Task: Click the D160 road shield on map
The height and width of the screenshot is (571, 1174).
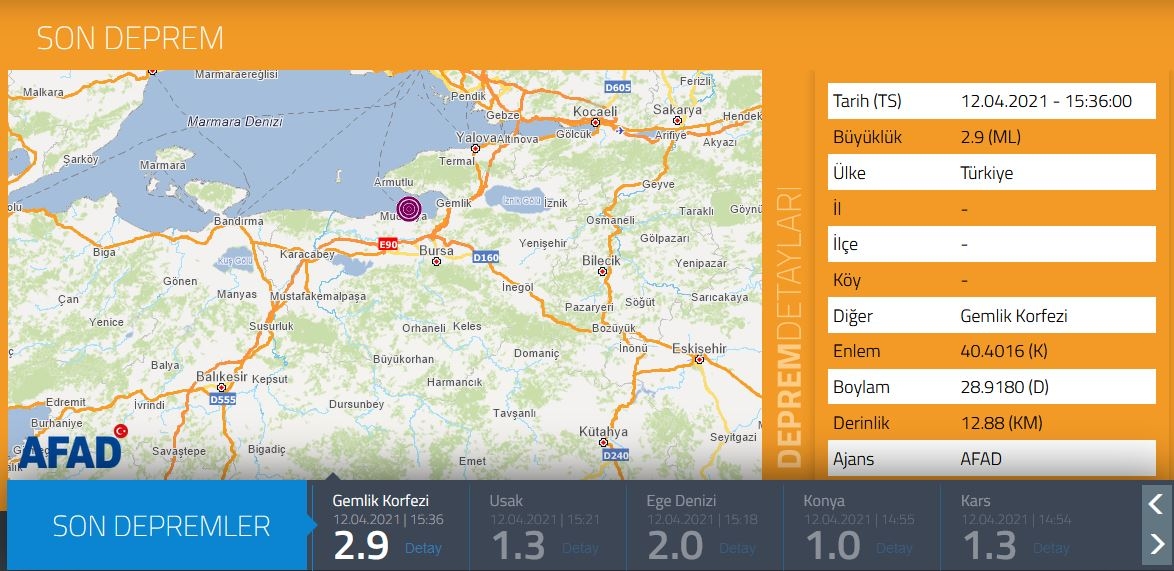Action: [485, 257]
